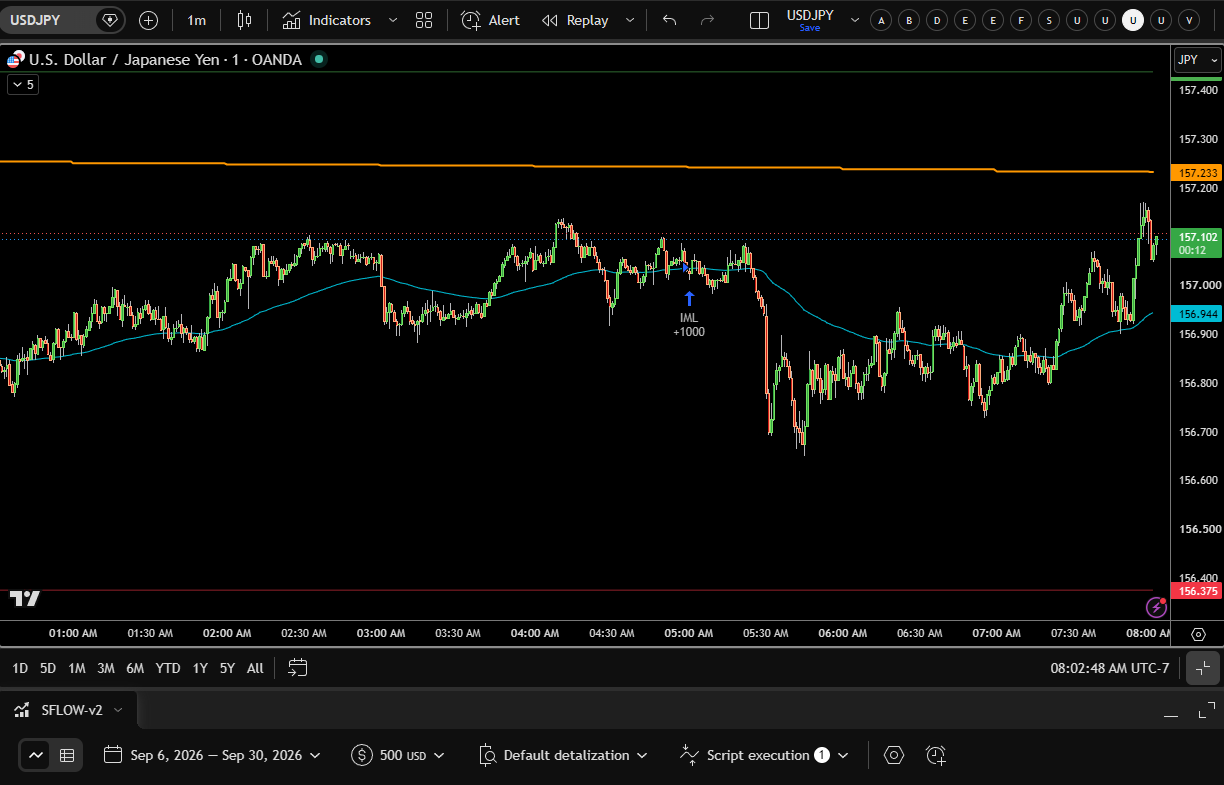The image size is (1224, 785).
Task: Click the red 156.375 price label
Action: [1196, 591]
